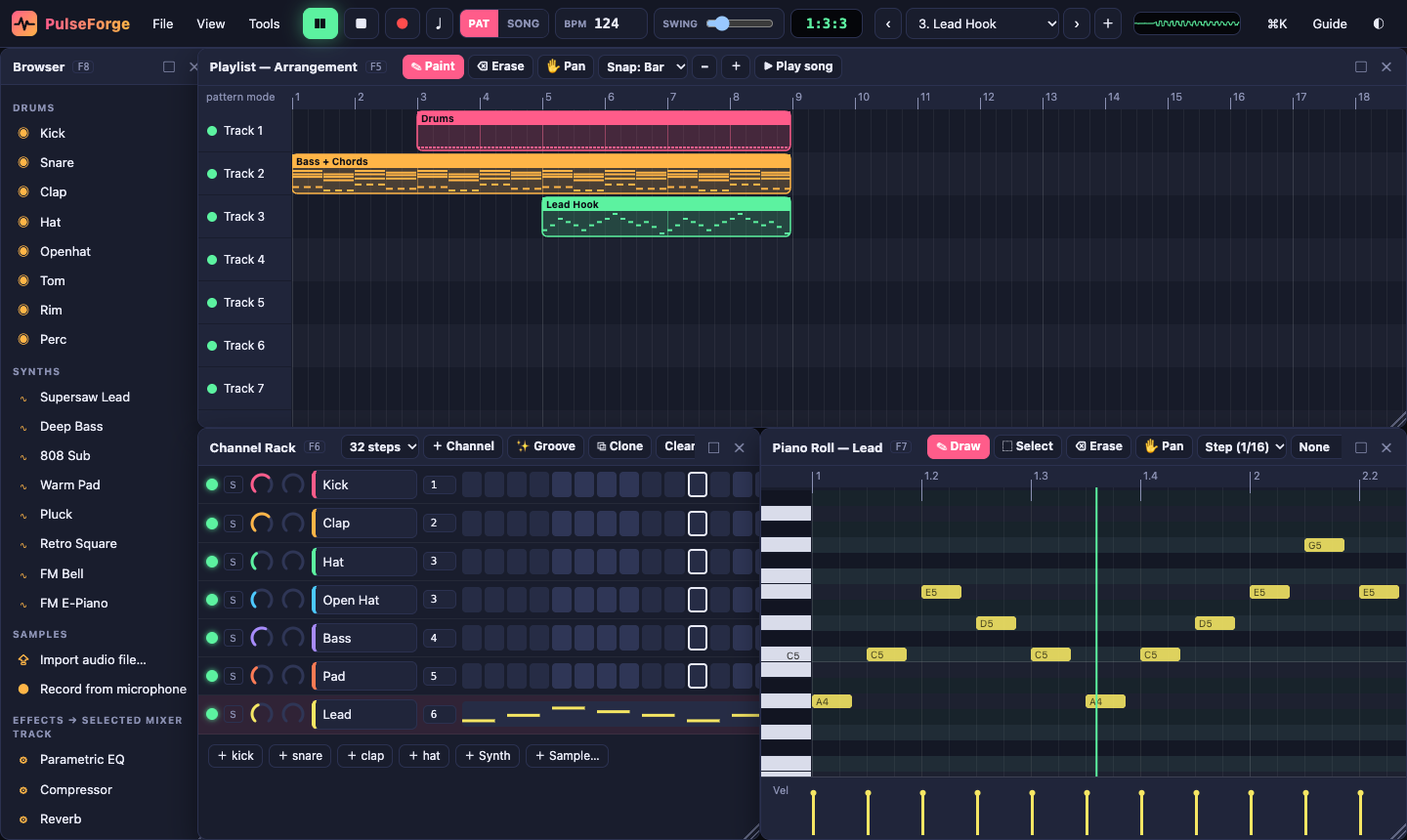Add the Compressor effect
This screenshot has width=1407, height=840.
pyautogui.click(x=100, y=789)
